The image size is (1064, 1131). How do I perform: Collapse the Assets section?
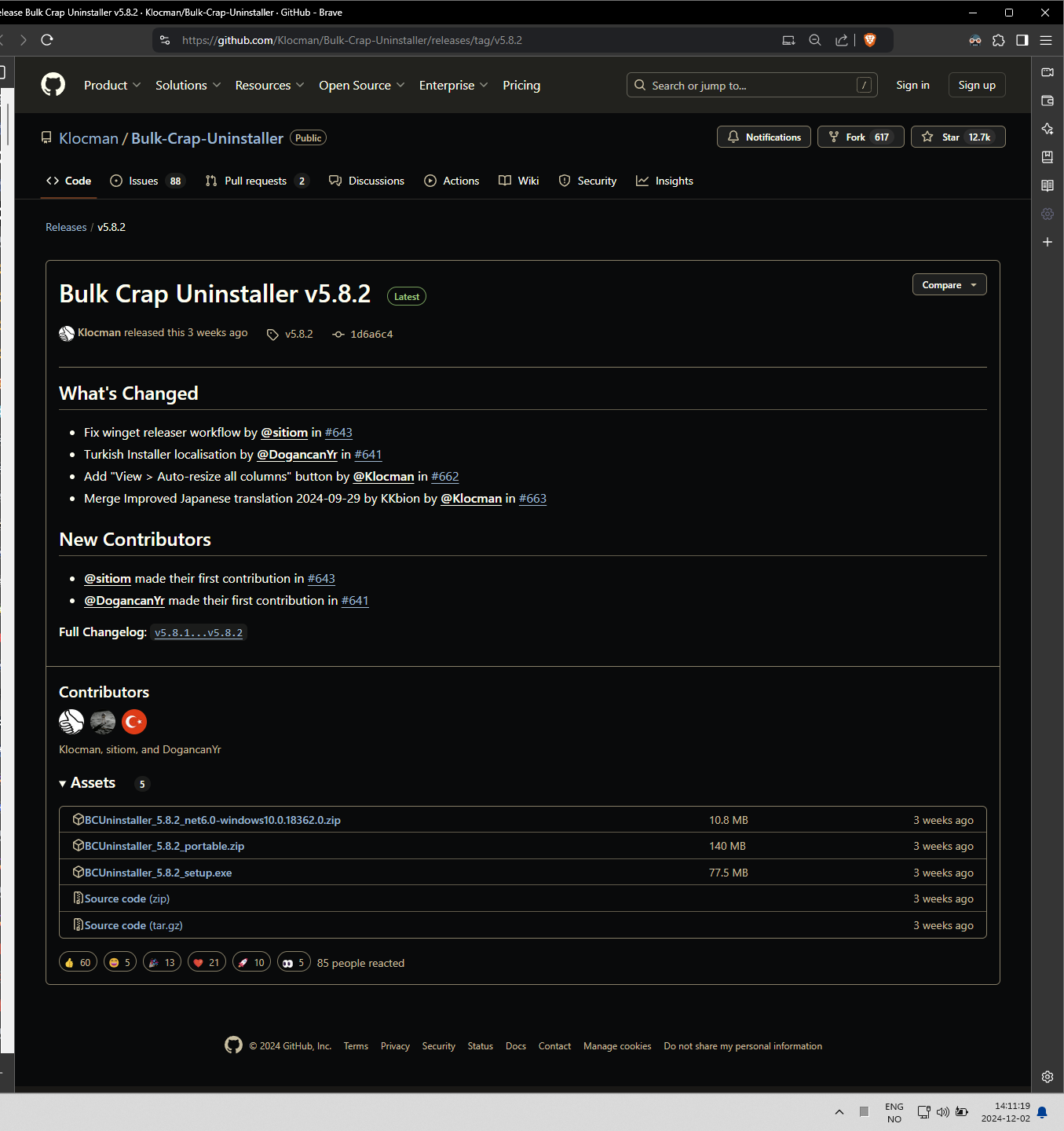(87, 783)
